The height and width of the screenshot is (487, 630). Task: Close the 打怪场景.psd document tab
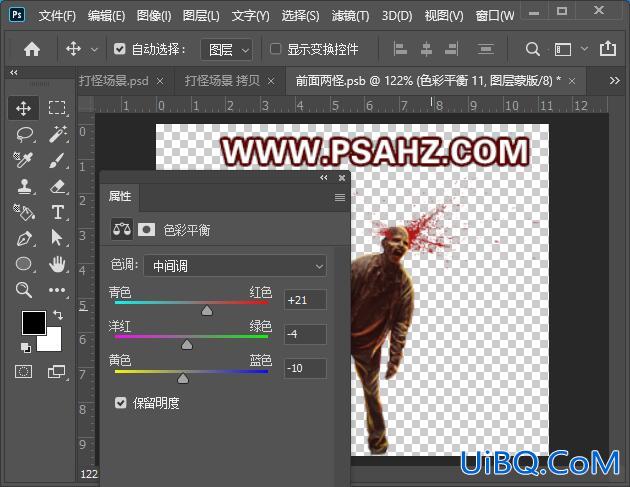coord(160,81)
